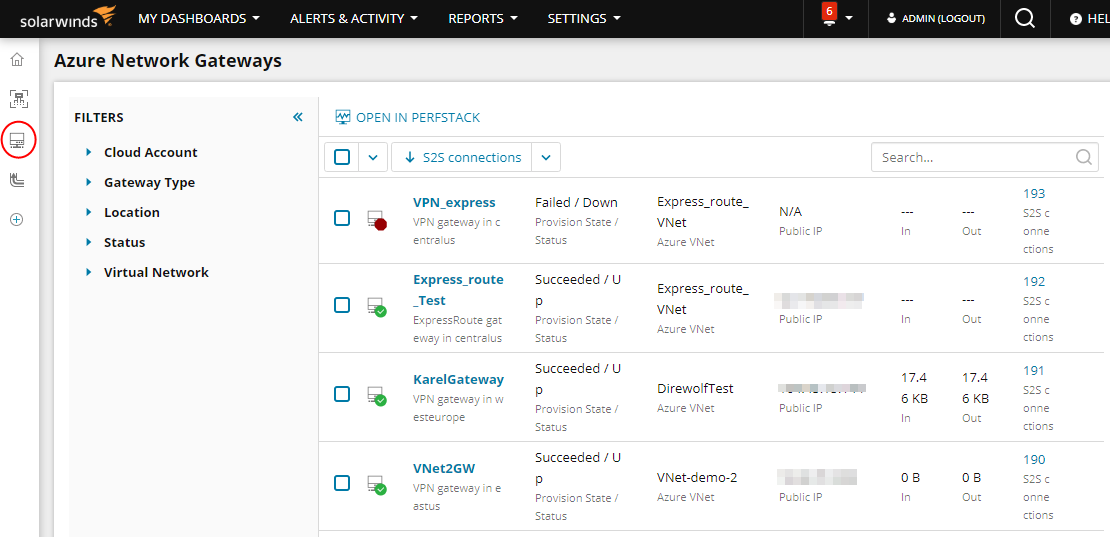Click the VPN_express down status icon
The height and width of the screenshot is (537, 1110).
coord(376,221)
